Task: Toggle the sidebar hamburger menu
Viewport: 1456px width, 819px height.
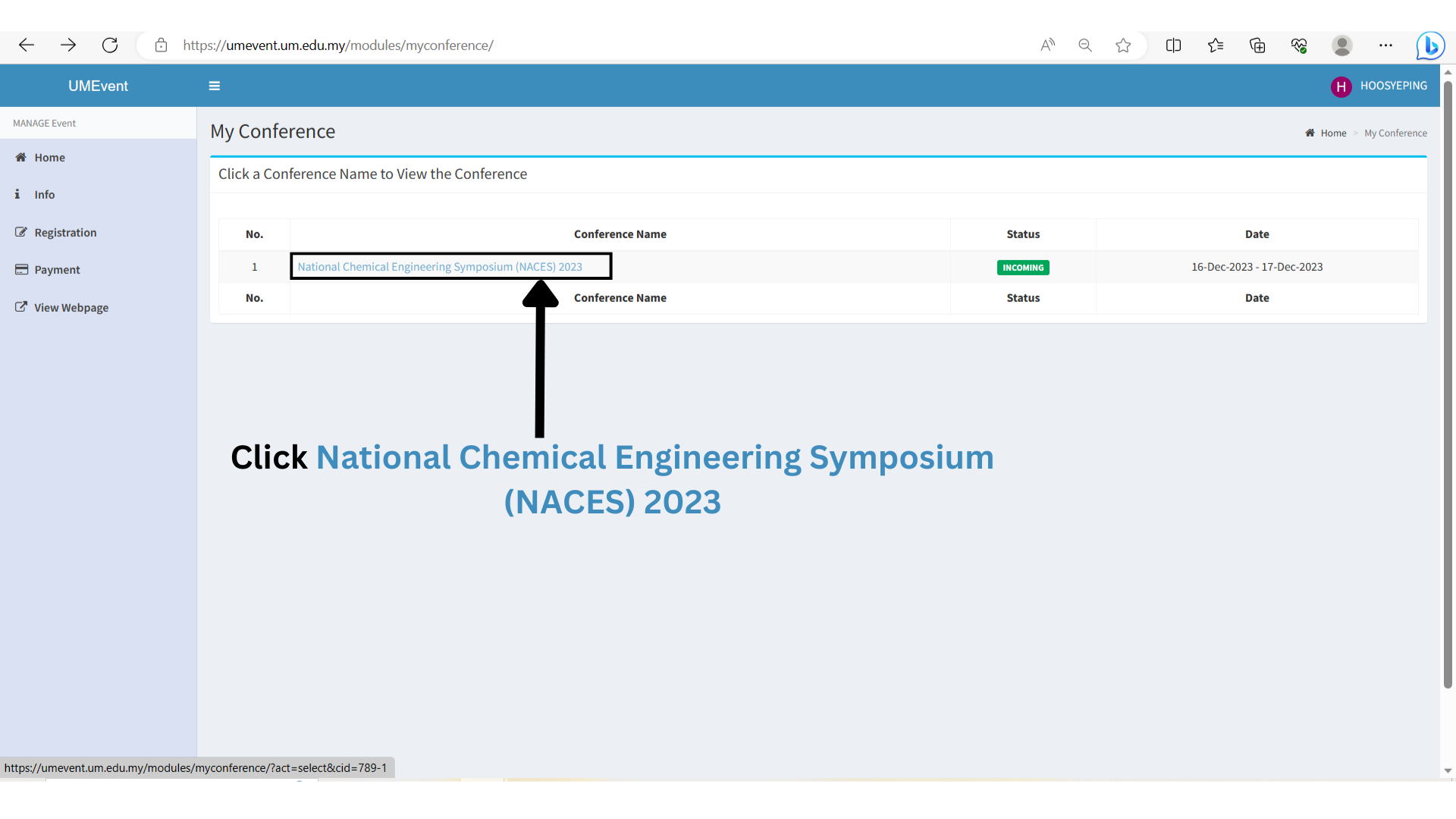Action: click(215, 86)
